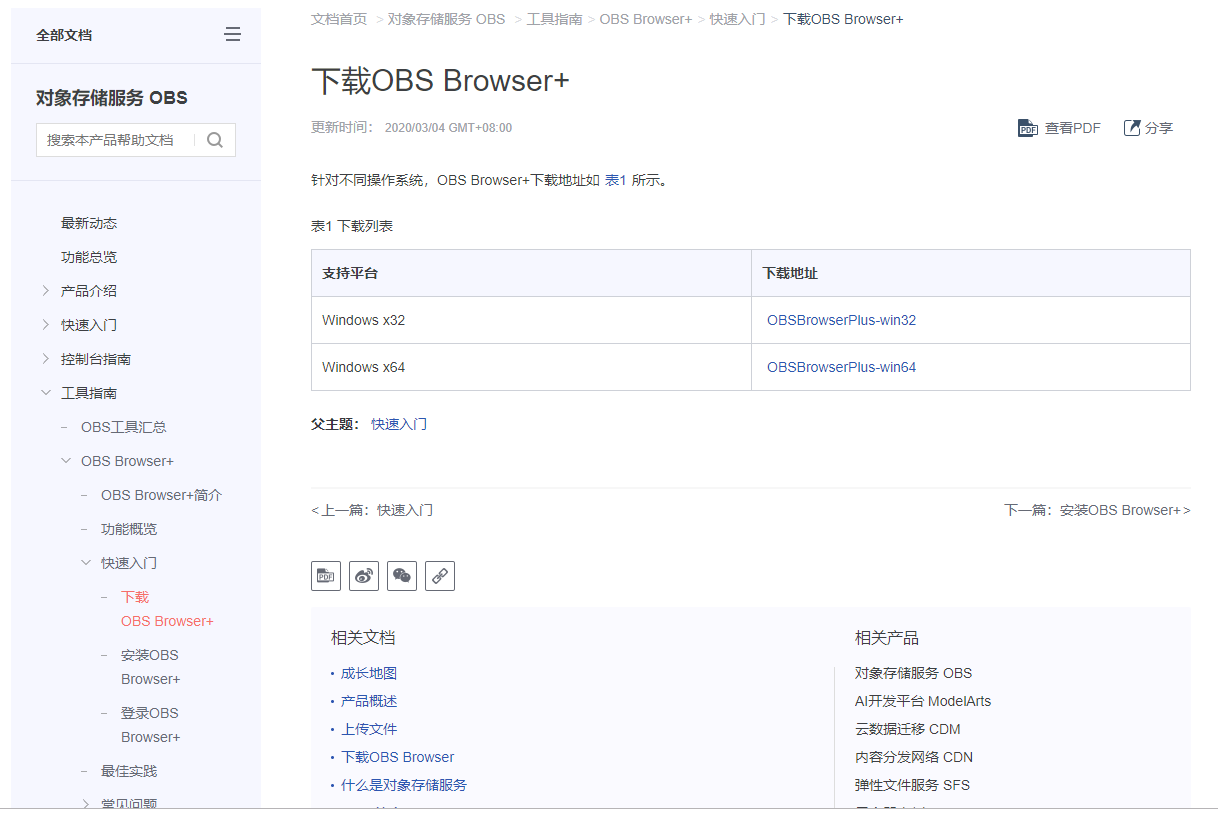Viewport: 1218px width, 836px height.
Task: Click the 支持平台 column header
Action: 531,273
